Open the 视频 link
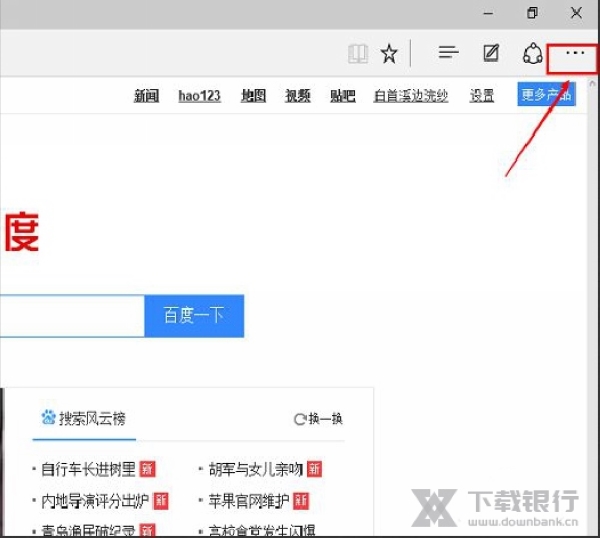600x538 pixels. tap(298, 96)
